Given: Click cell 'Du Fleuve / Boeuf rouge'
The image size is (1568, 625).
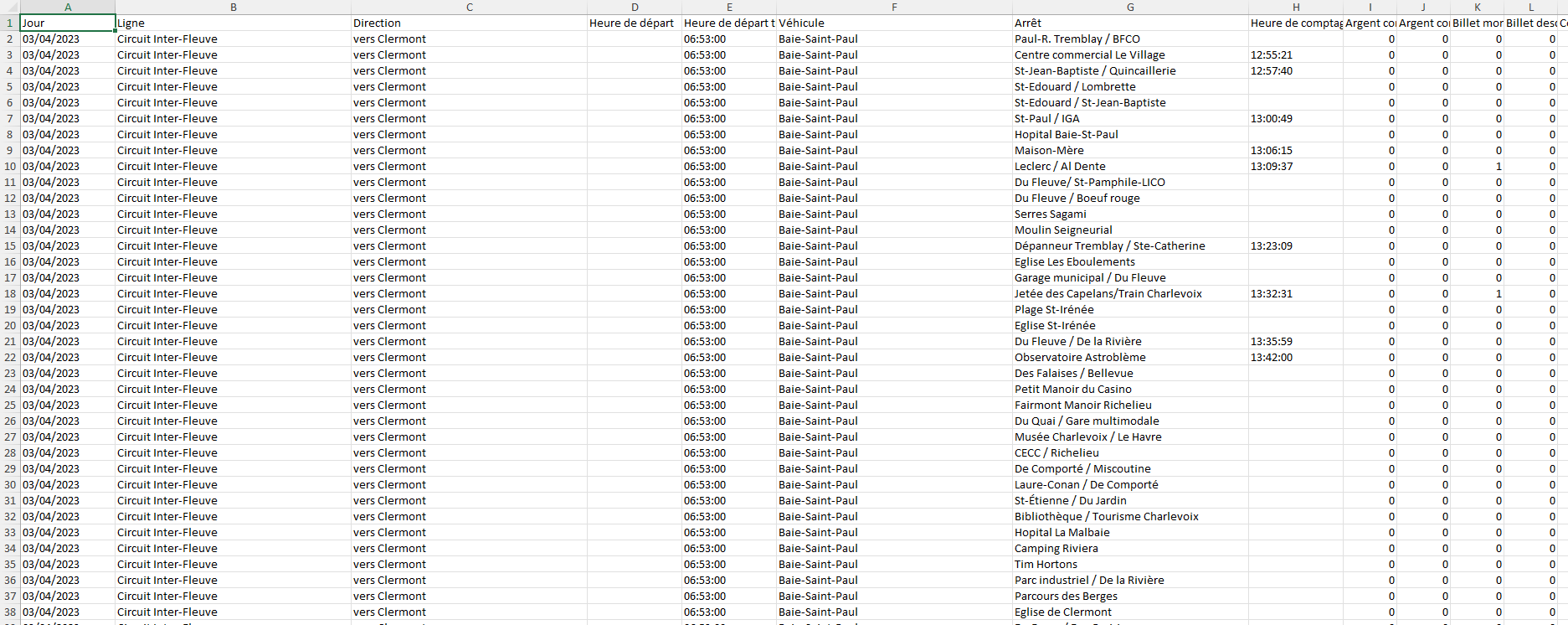Looking at the screenshot, I should (x=1131, y=198).
